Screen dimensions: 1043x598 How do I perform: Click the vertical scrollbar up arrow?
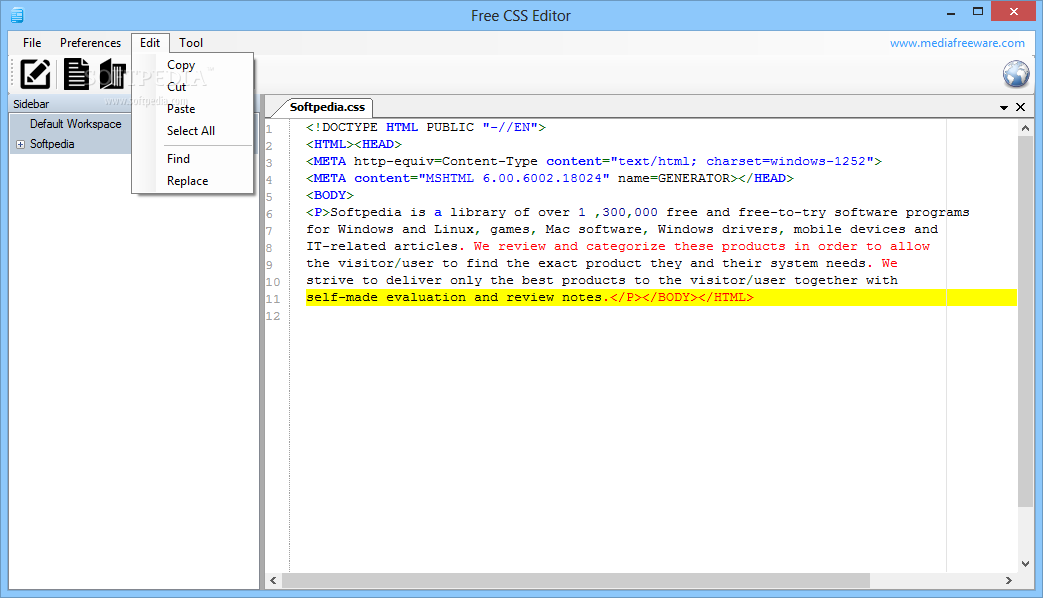point(1025,128)
